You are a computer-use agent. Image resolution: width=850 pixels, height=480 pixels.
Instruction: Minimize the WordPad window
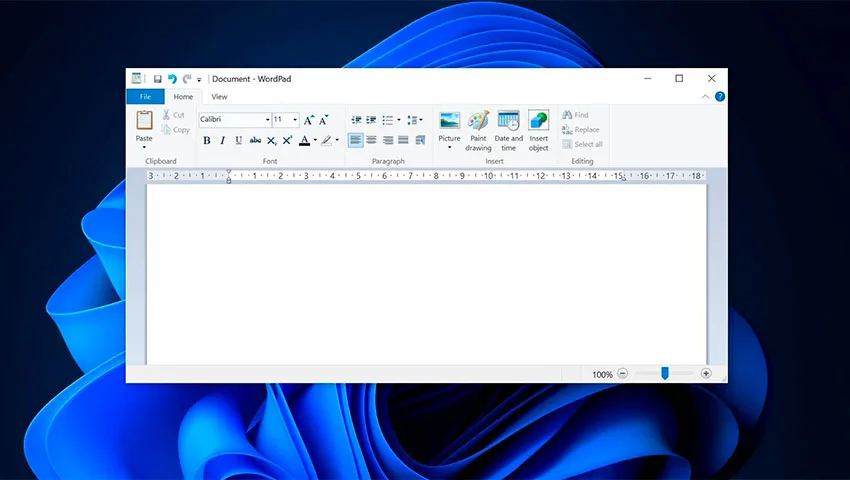click(648, 79)
